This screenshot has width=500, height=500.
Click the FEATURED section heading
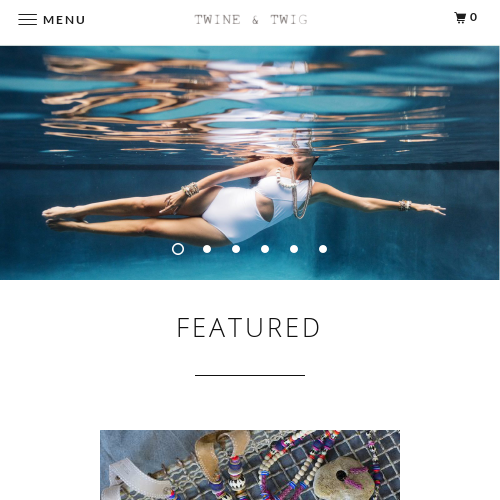coord(249,328)
